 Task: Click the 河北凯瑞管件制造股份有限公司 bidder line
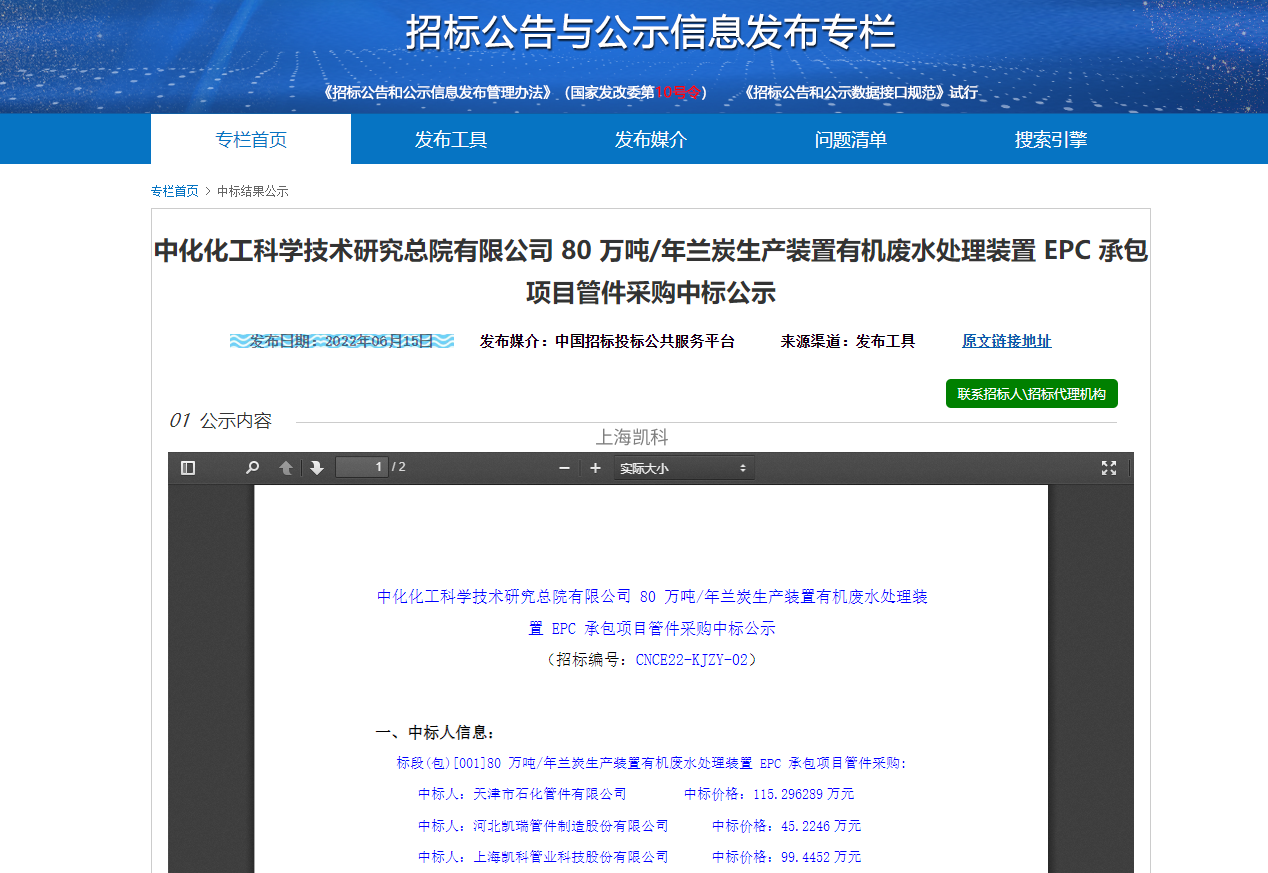[x=543, y=826]
